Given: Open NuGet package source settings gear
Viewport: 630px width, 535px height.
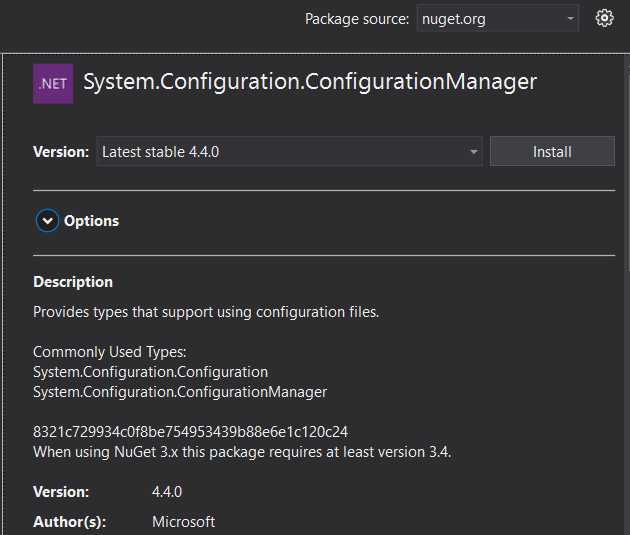Looking at the screenshot, I should 604,18.
